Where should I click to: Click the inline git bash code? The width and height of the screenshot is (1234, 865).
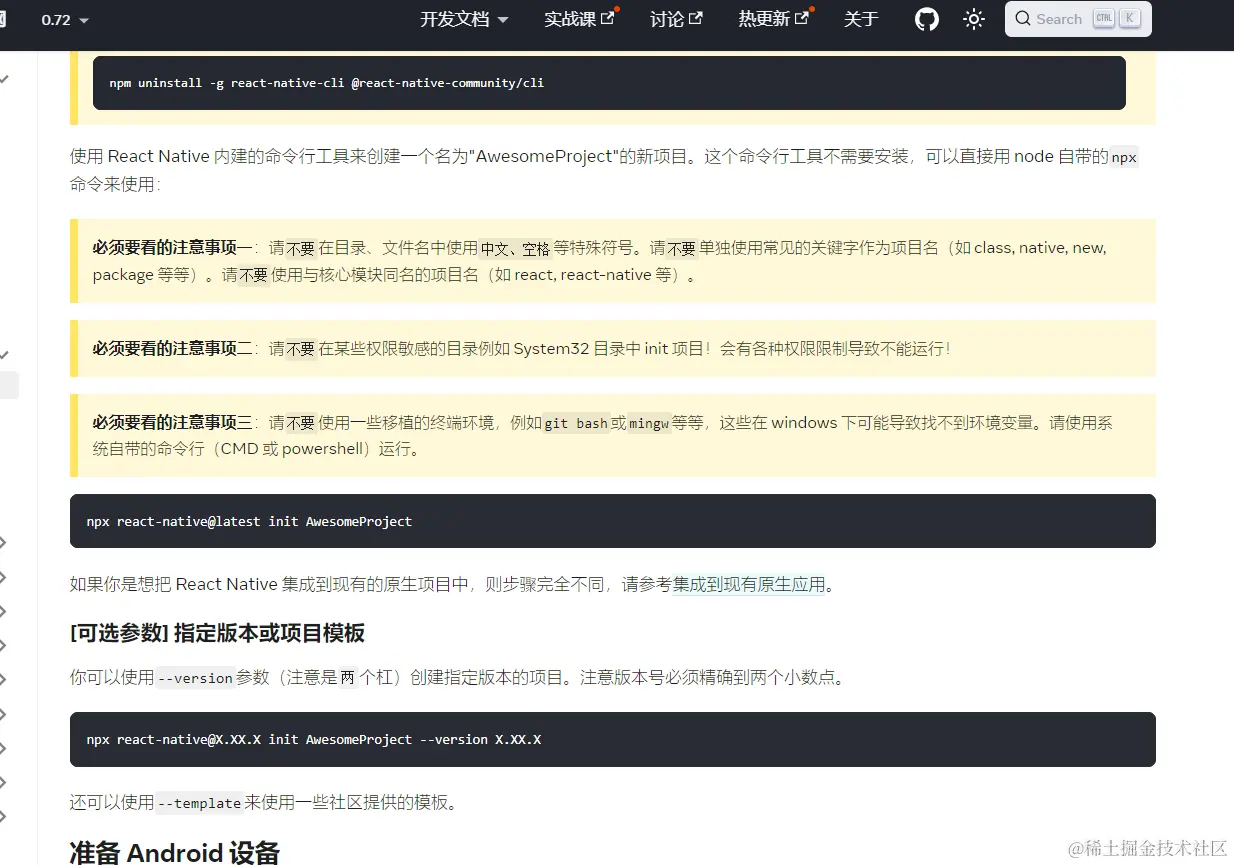coord(576,423)
